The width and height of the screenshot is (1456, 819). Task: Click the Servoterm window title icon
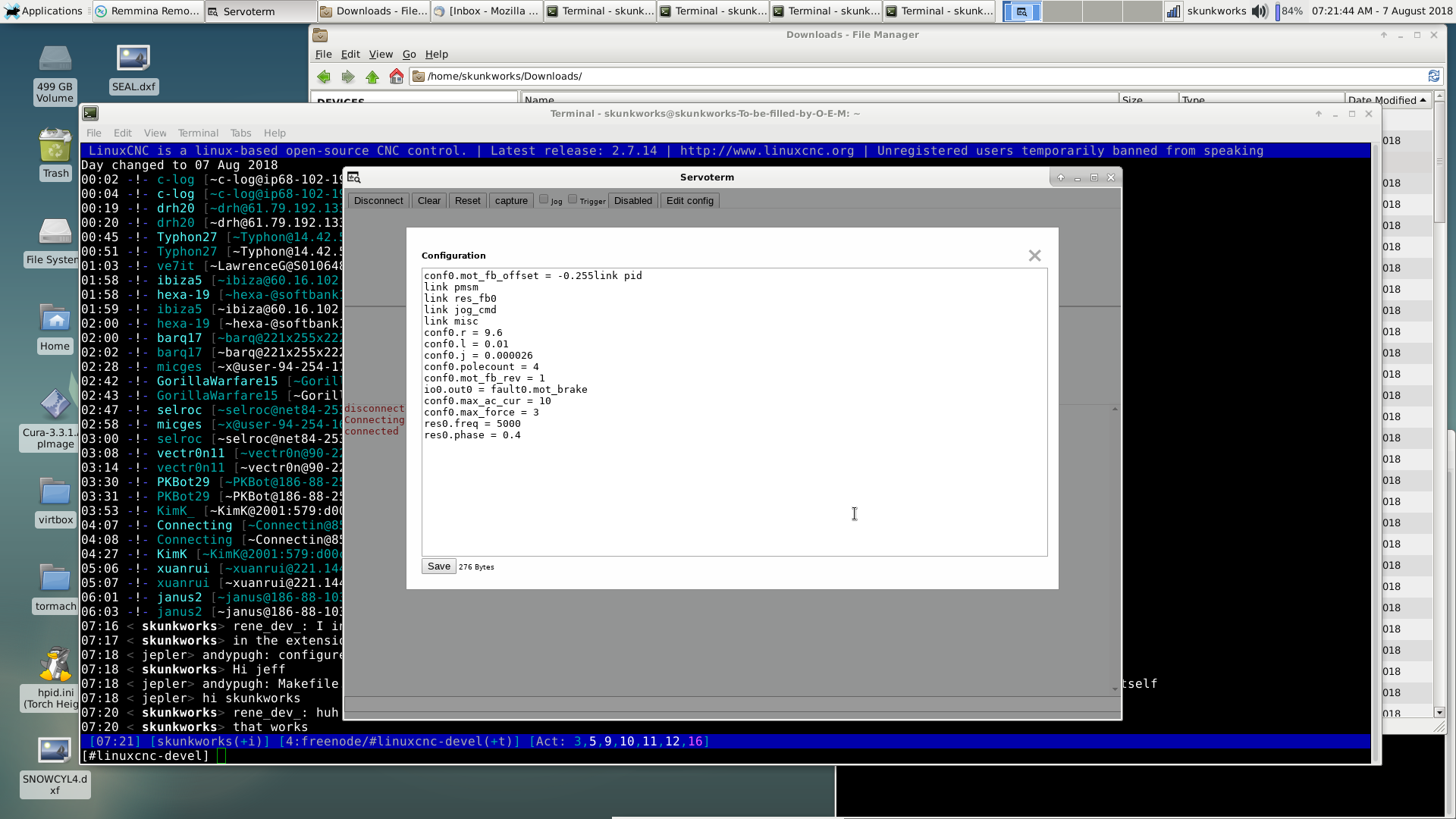click(354, 177)
